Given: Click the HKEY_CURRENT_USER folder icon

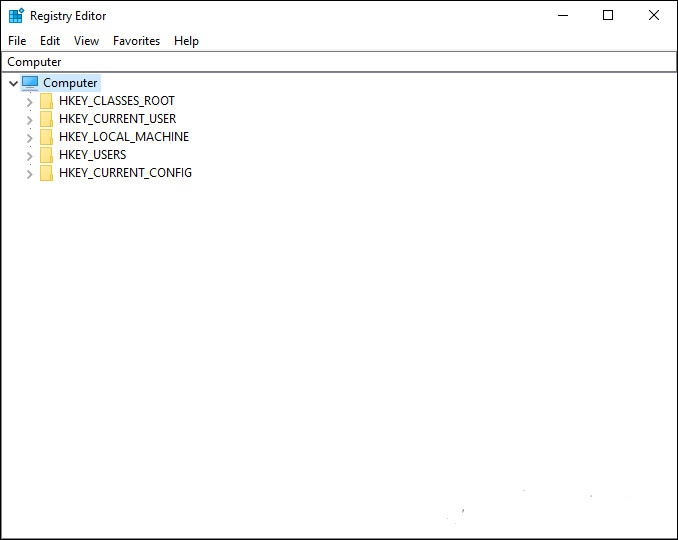Looking at the screenshot, I should pos(46,119).
